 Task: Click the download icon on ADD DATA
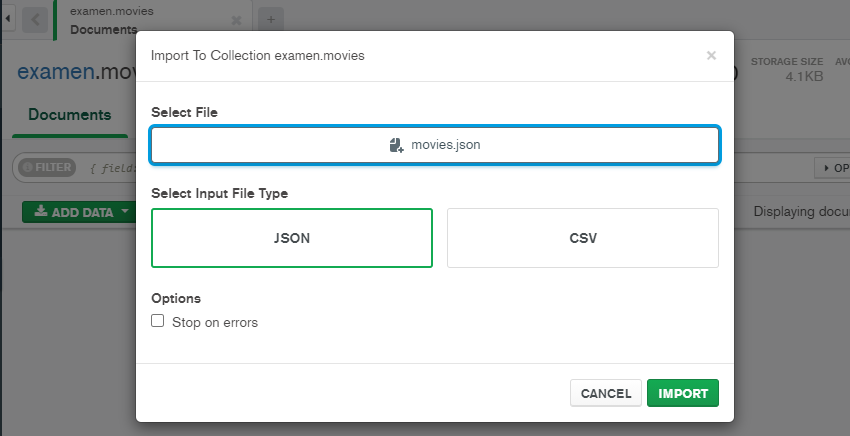(x=41, y=211)
